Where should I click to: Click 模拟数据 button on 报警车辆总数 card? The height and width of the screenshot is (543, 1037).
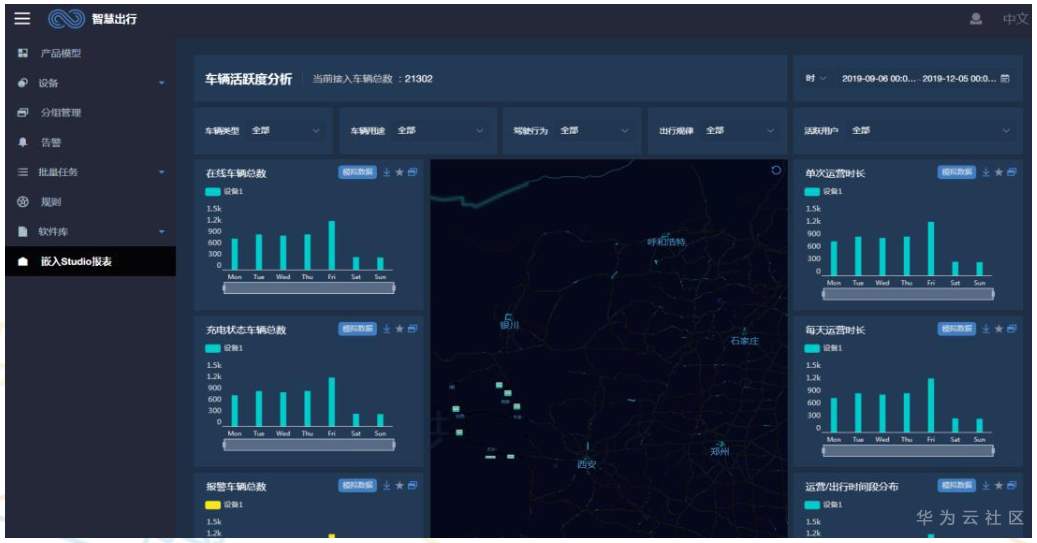pos(358,485)
